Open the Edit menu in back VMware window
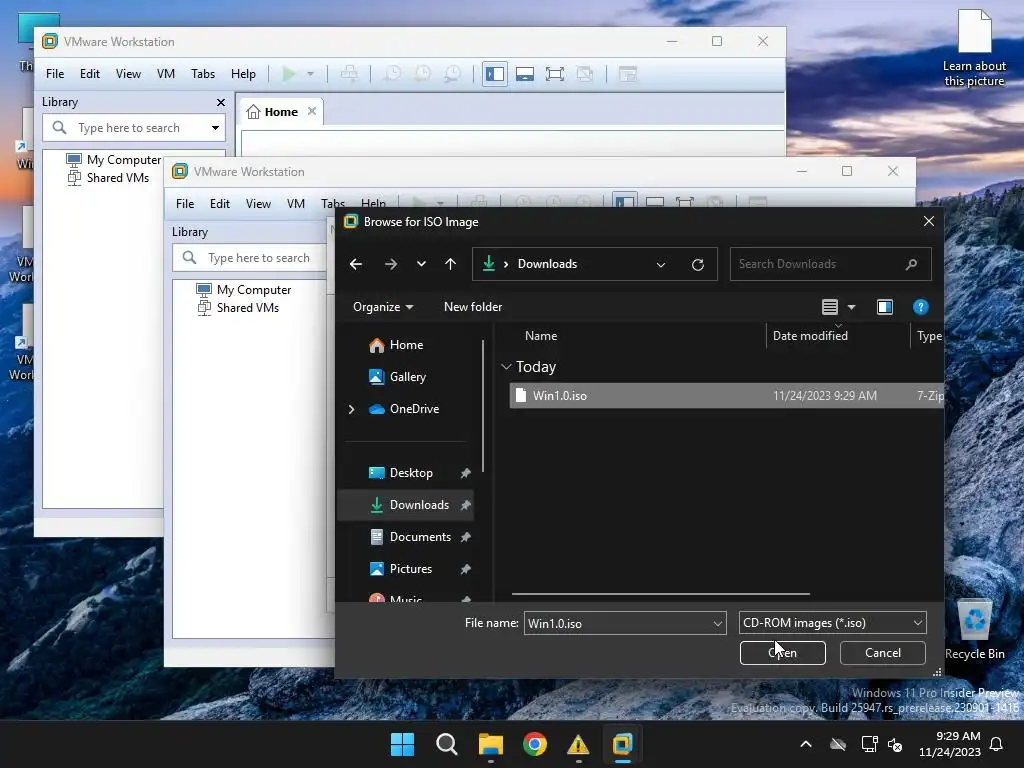 coord(90,74)
